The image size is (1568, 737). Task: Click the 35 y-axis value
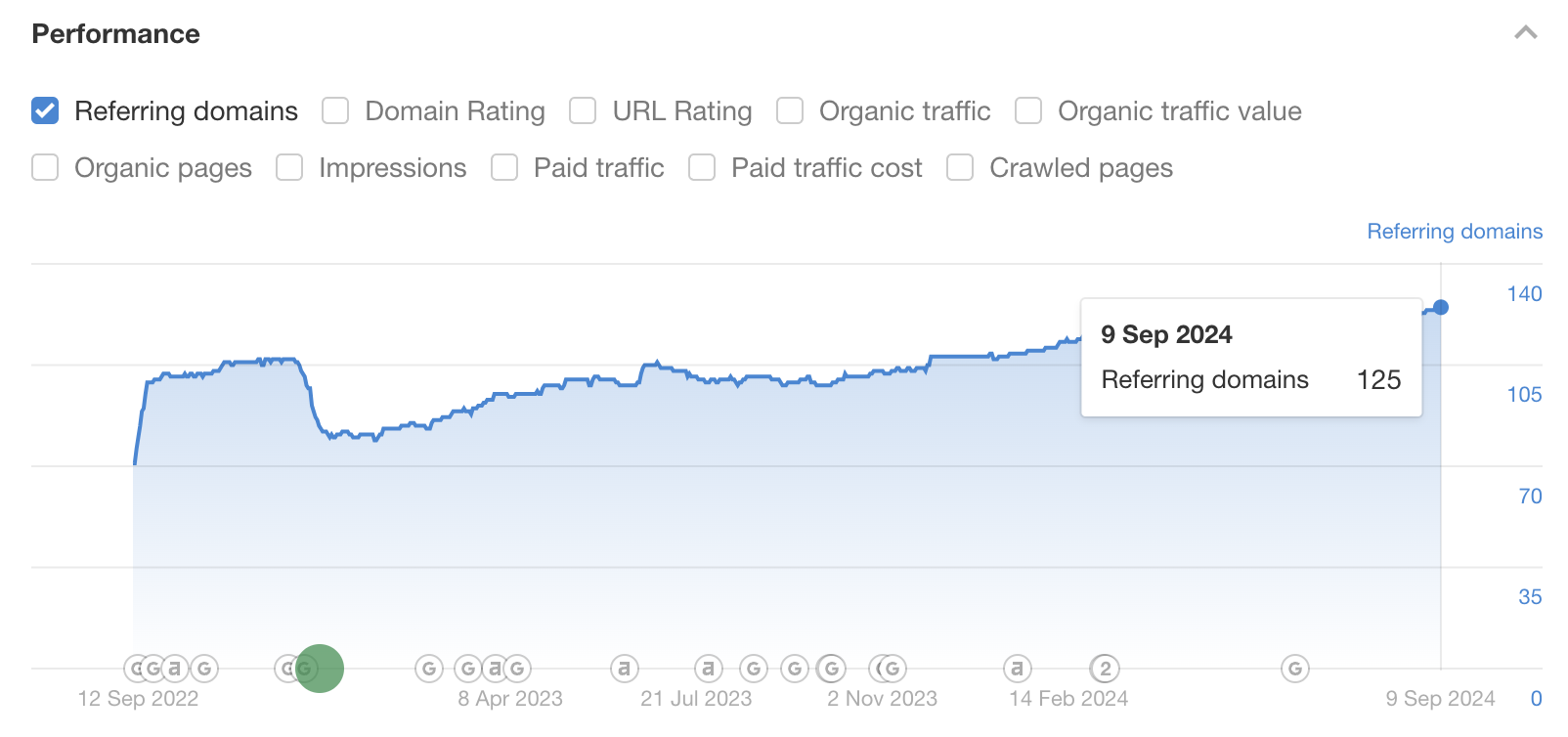(x=1530, y=597)
